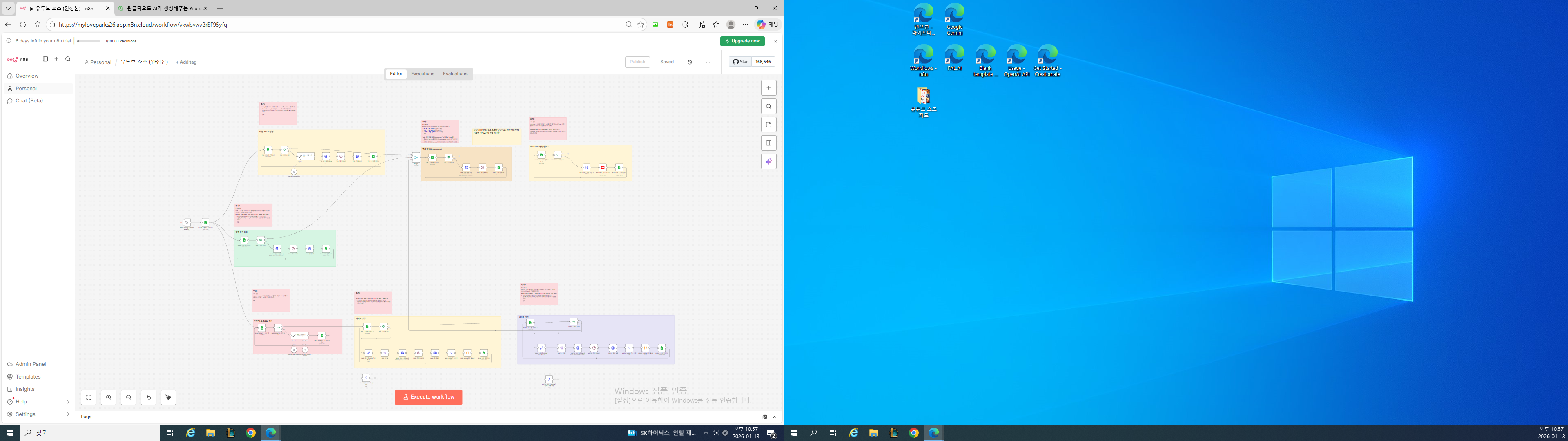Click the zoom to fit canvas button
The height and width of the screenshot is (441, 1568).
pos(88,397)
